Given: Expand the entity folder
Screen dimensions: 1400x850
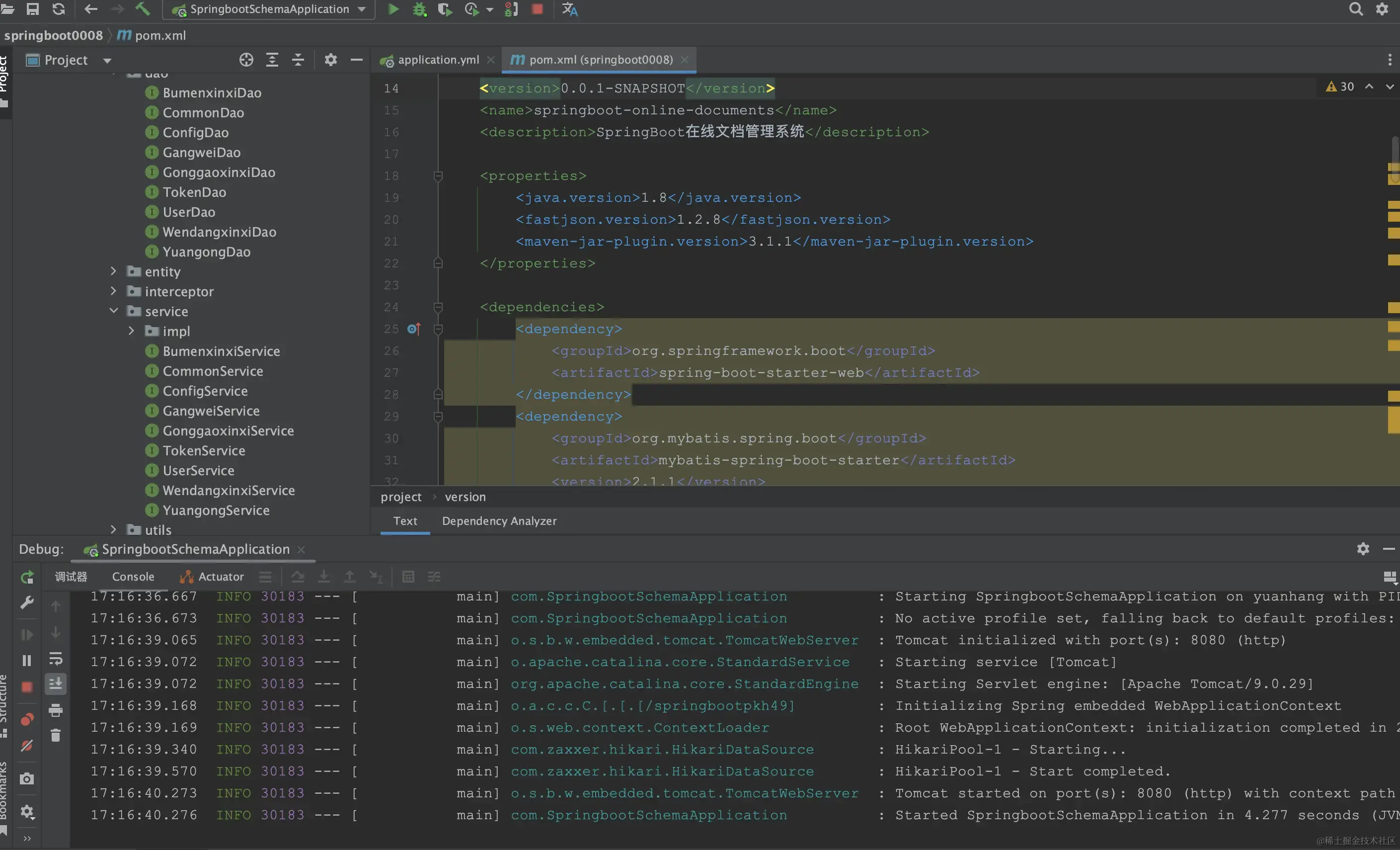Looking at the screenshot, I should pos(113,272).
